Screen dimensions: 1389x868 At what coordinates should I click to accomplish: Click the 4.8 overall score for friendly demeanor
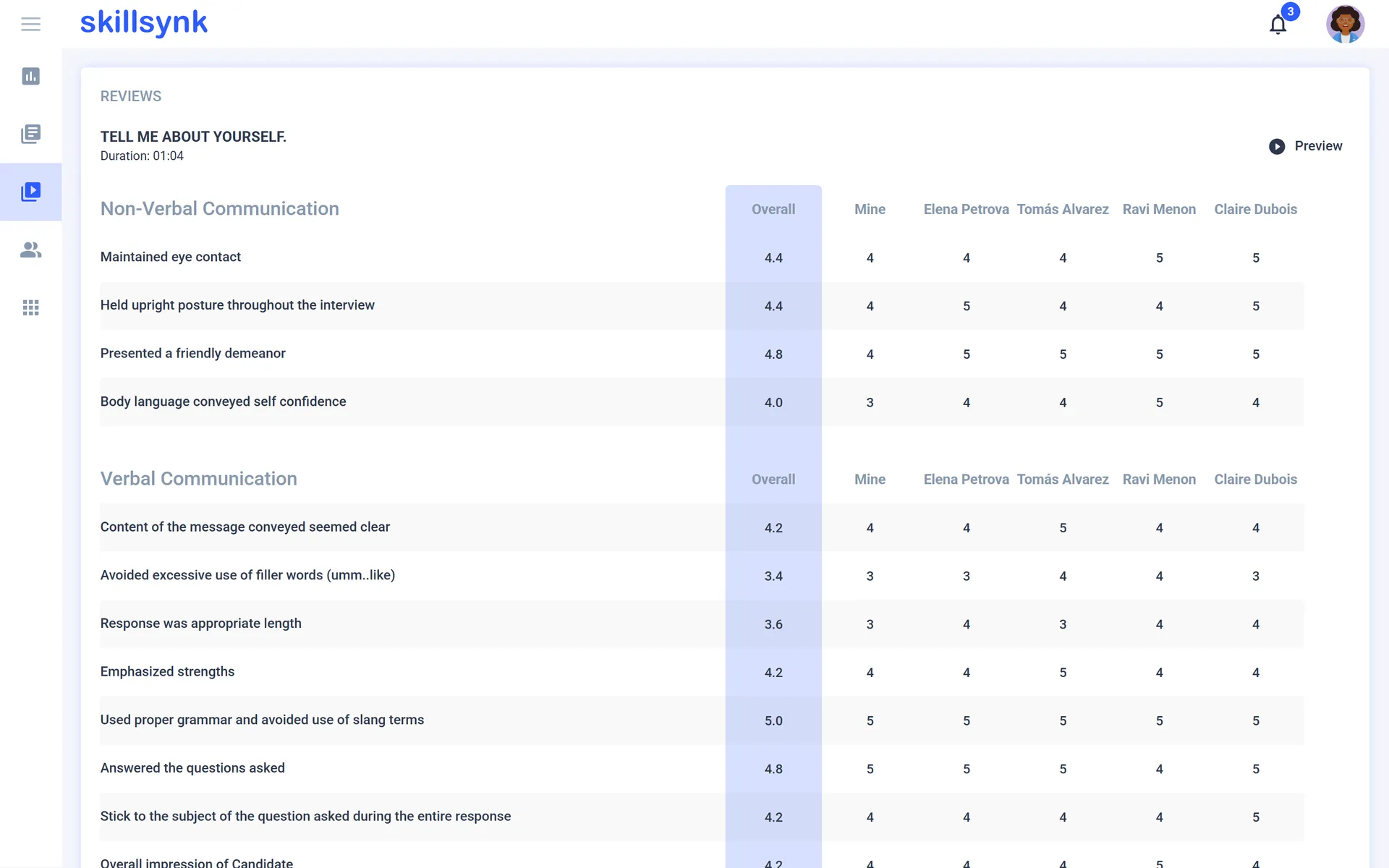tap(773, 354)
